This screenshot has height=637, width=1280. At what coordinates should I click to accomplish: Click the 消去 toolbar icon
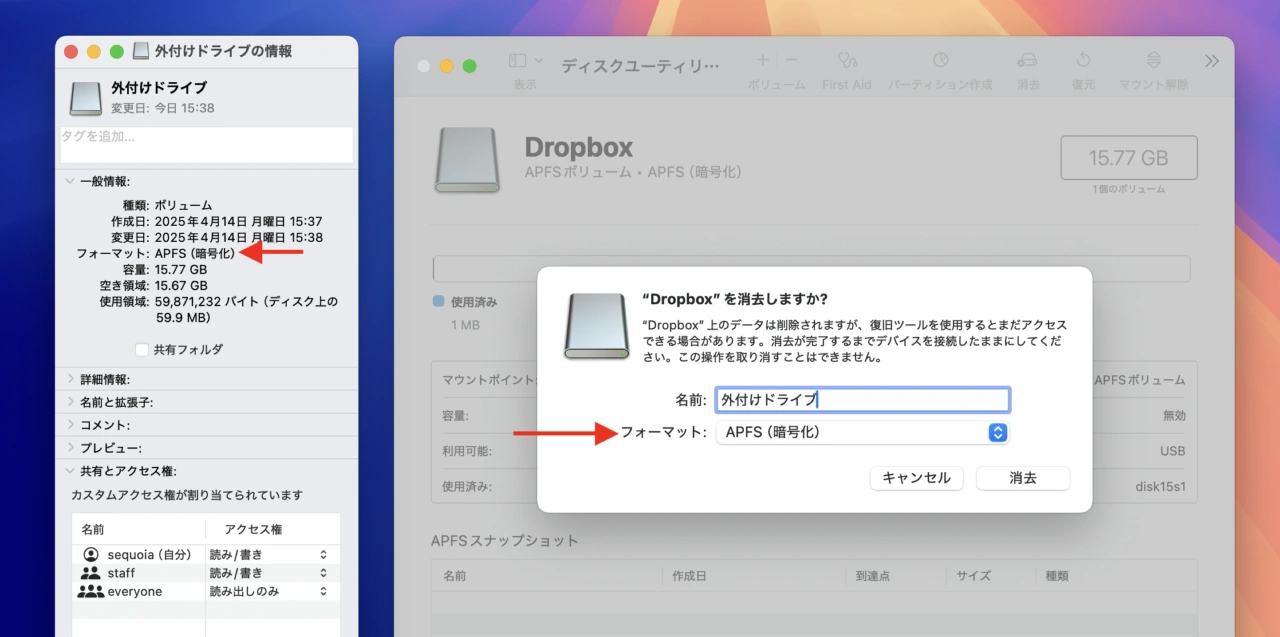[x=1027, y=61]
